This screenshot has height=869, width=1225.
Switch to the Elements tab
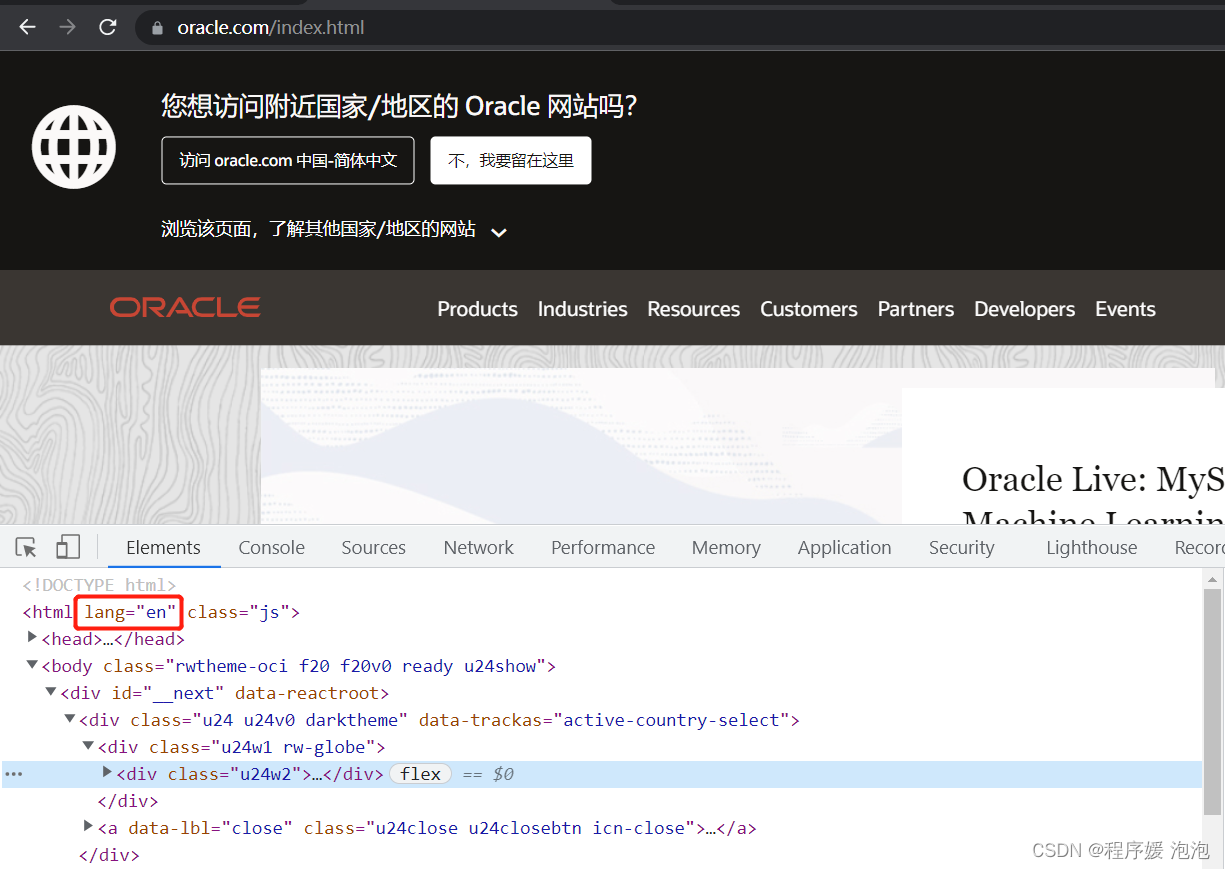click(x=163, y=547)
